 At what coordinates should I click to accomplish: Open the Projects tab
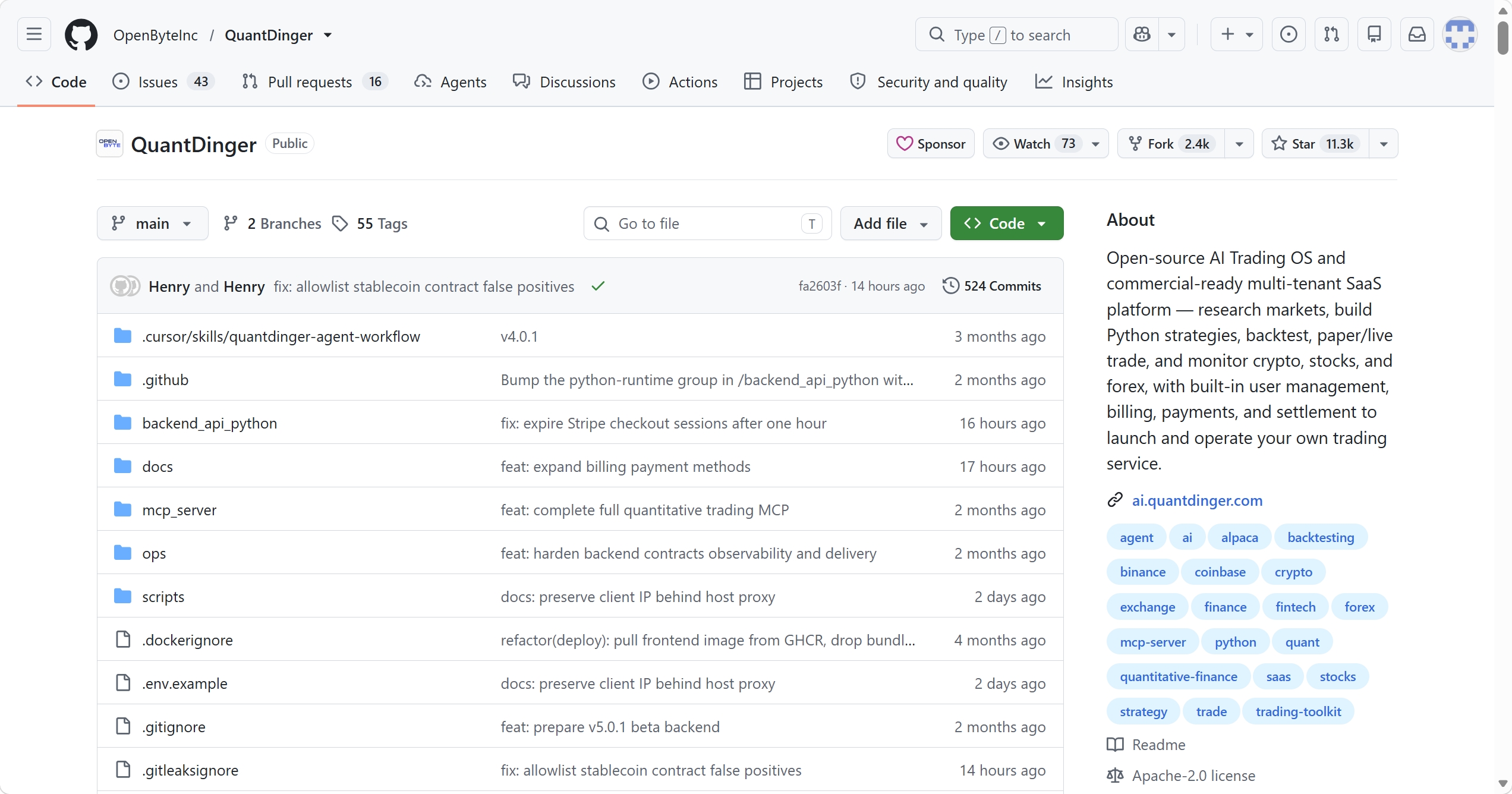(783, 82)
